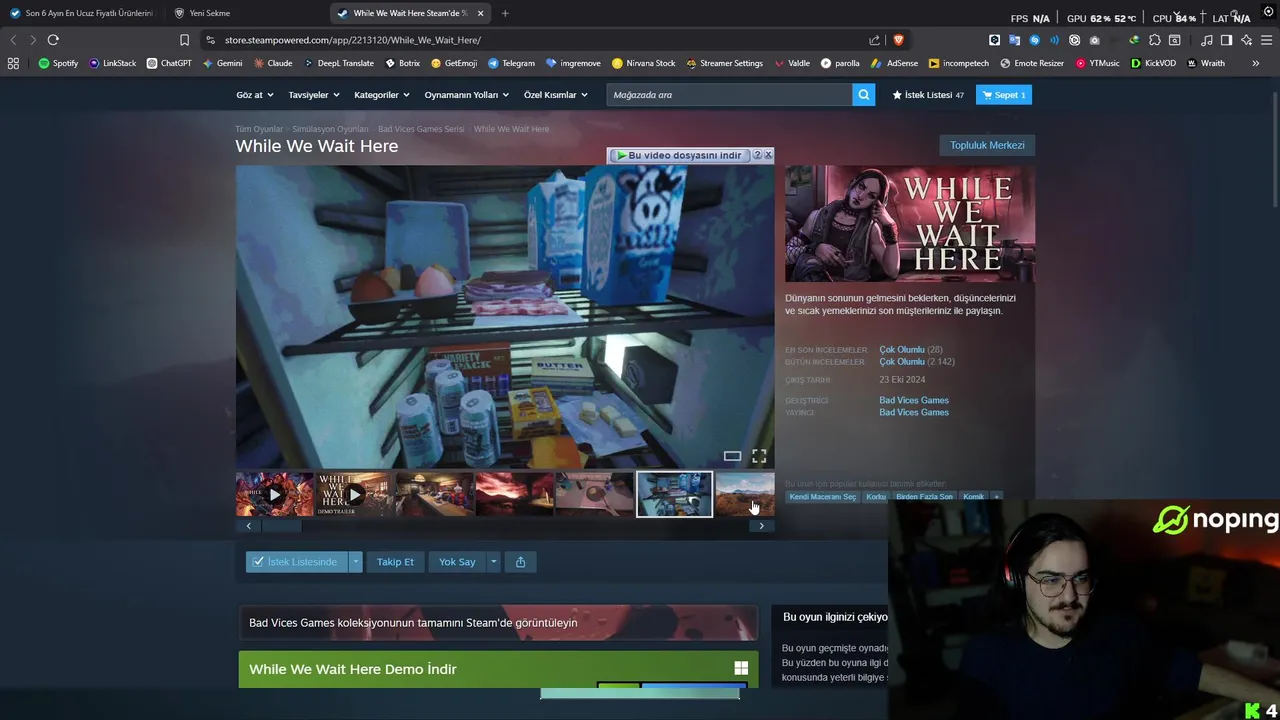Reload the page with the refresh icon
This screenshot has height=720, width=1280.
coord(53,40)
